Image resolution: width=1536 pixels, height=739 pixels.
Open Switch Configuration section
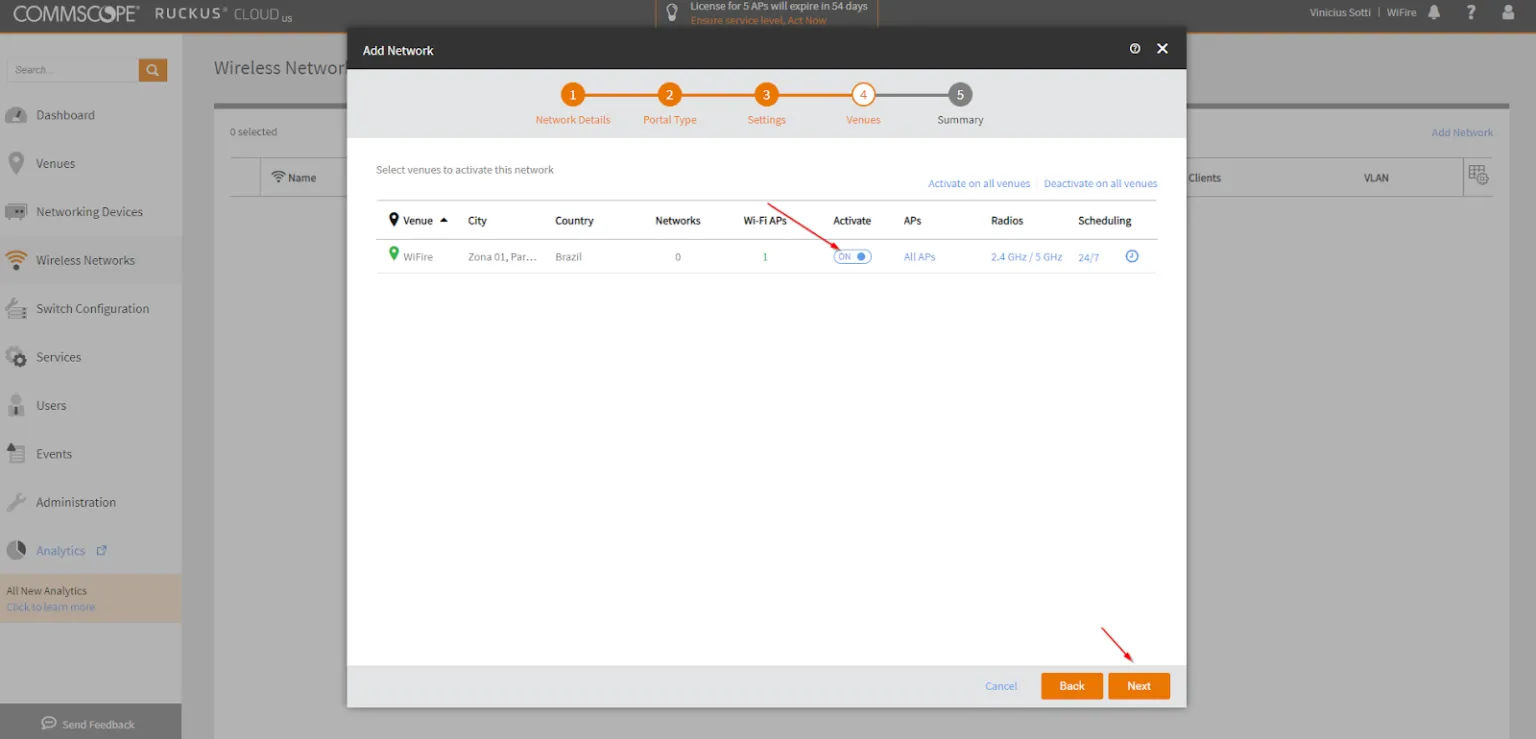[92, 309]
